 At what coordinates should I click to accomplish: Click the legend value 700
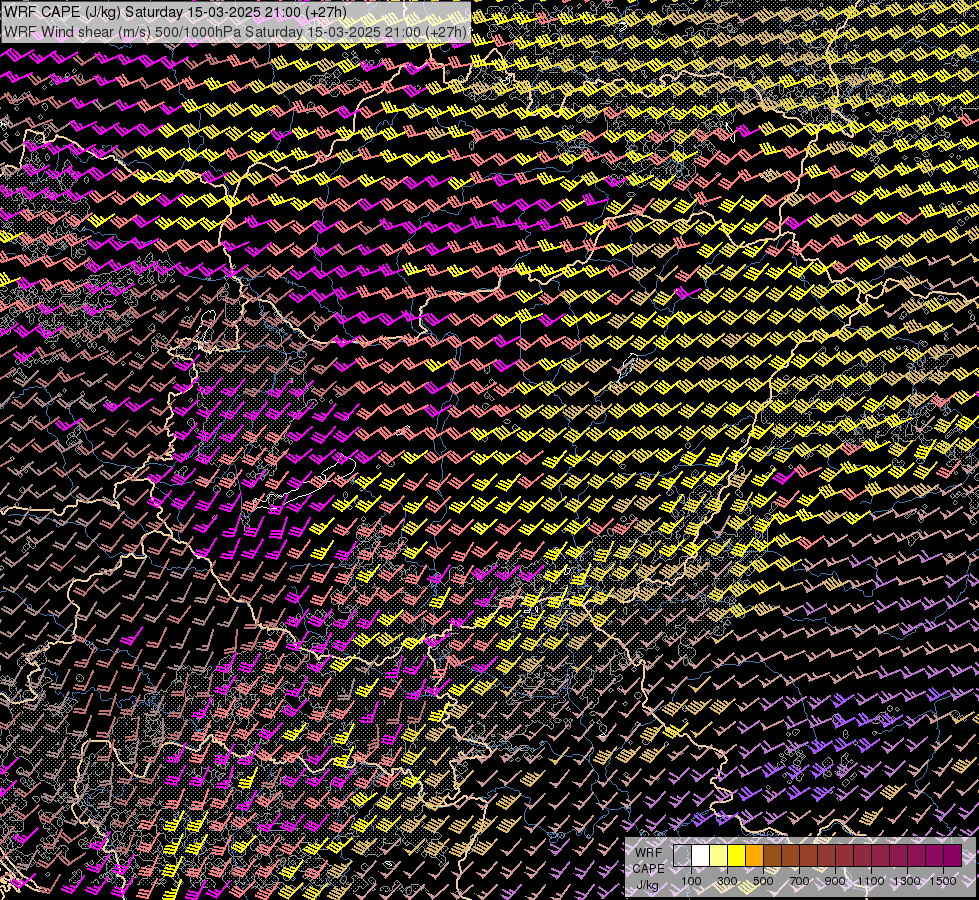799,881
